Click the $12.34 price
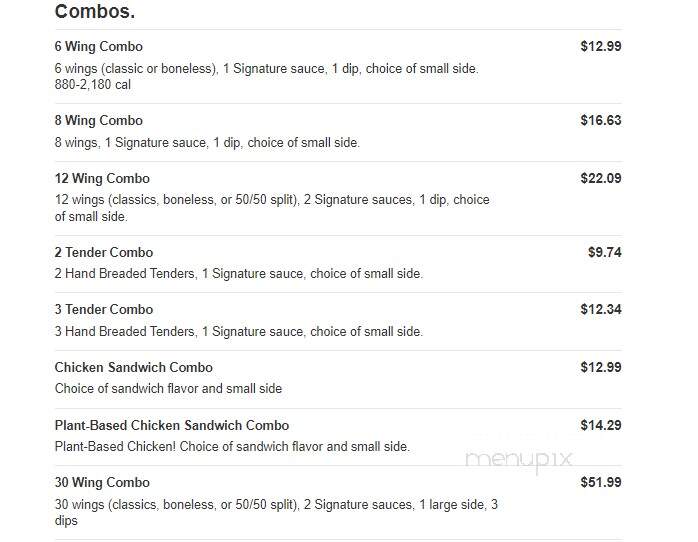The height and width of the screenshot is (542, 698). [601, 309]
